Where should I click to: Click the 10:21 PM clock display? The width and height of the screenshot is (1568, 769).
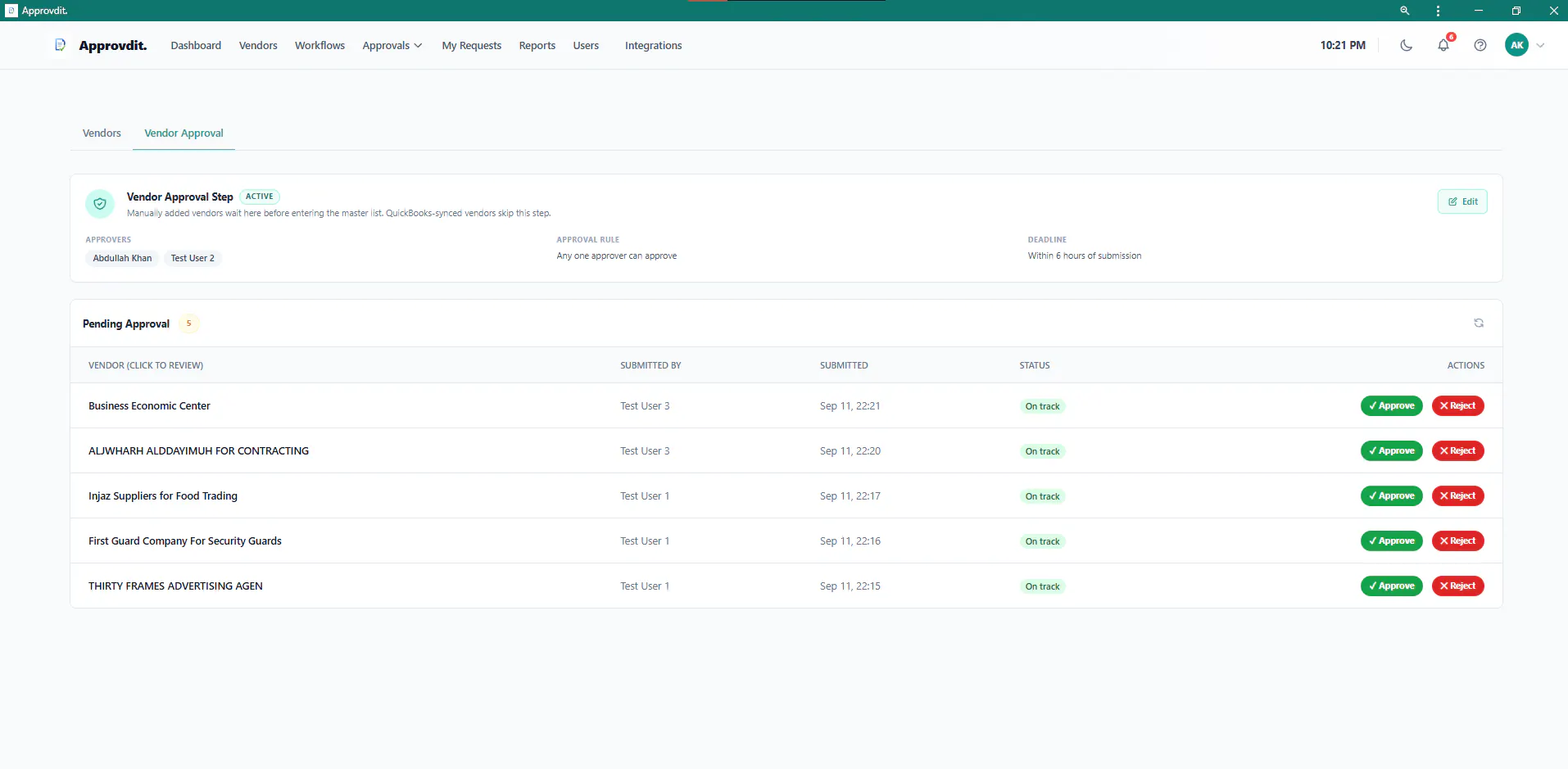1343,45
